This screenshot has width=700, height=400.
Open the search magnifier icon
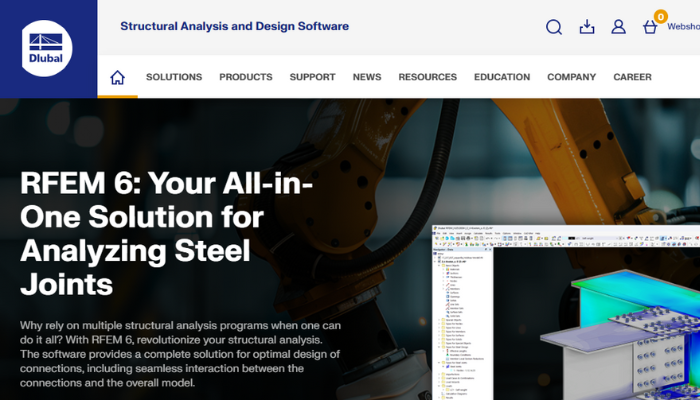coord(554,27)
